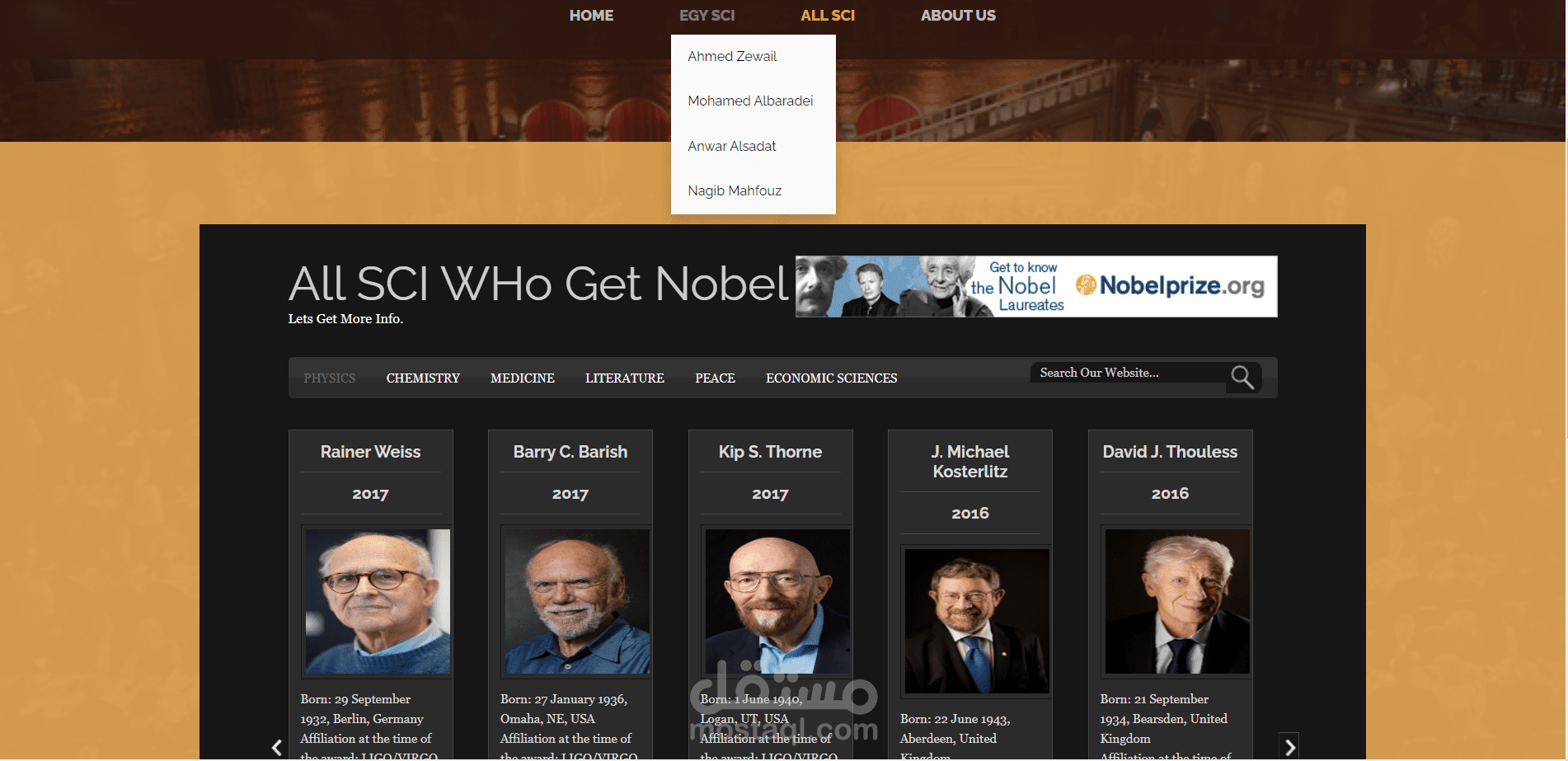Image resolution: width=1568 pixels, height=761 pixels.
Task: Click the Kip S. Thorne card title
Action: [x=770, y=452]
